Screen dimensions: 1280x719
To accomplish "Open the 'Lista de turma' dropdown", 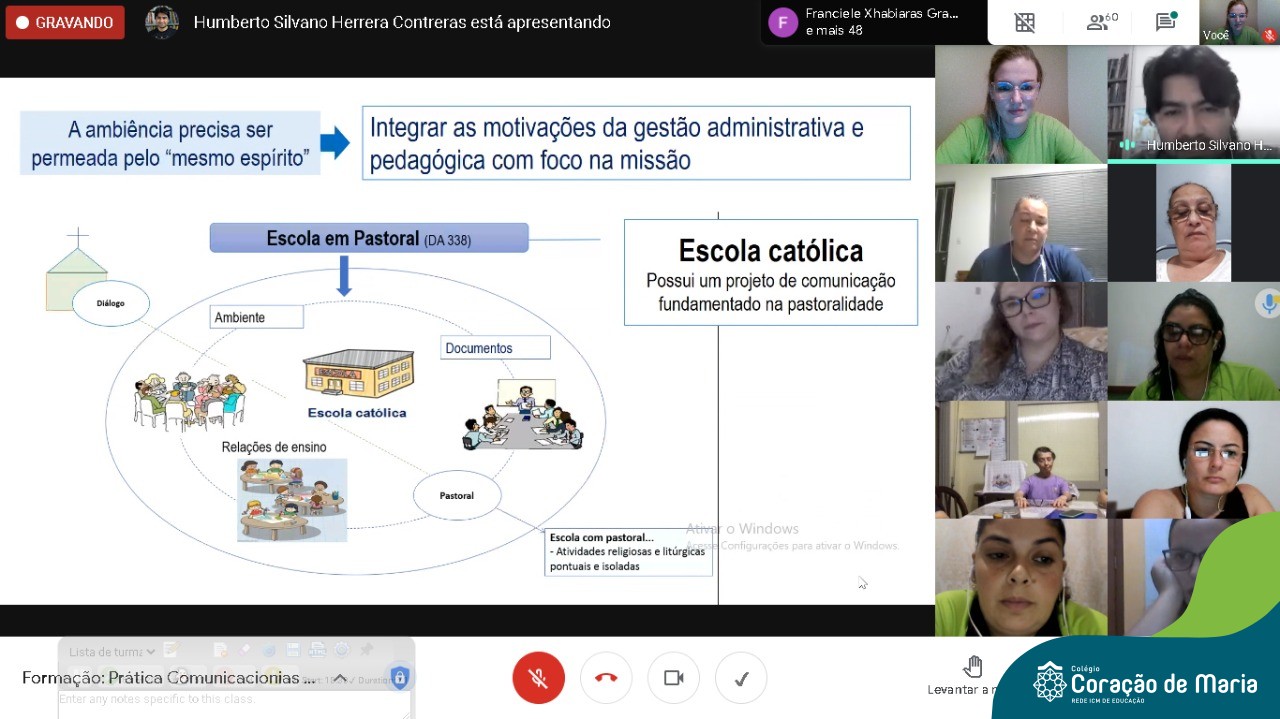I will click(112, 652).
